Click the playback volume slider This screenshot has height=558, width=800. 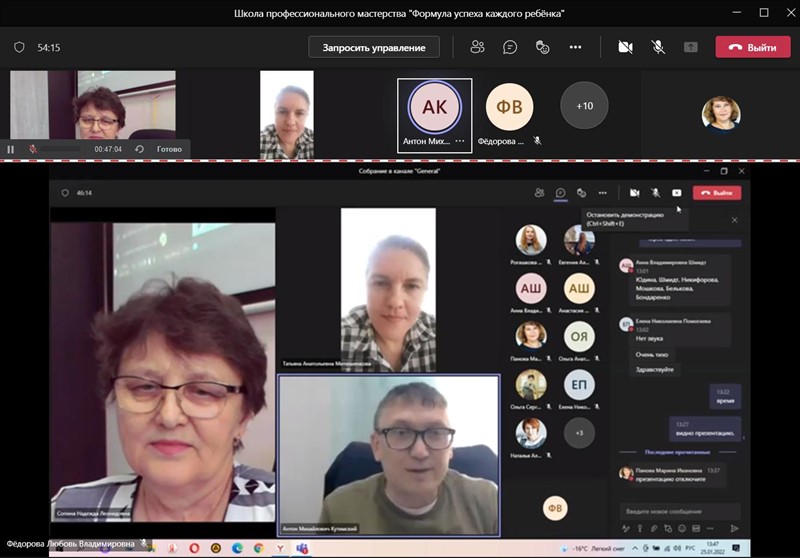click(x=62, y=149)
